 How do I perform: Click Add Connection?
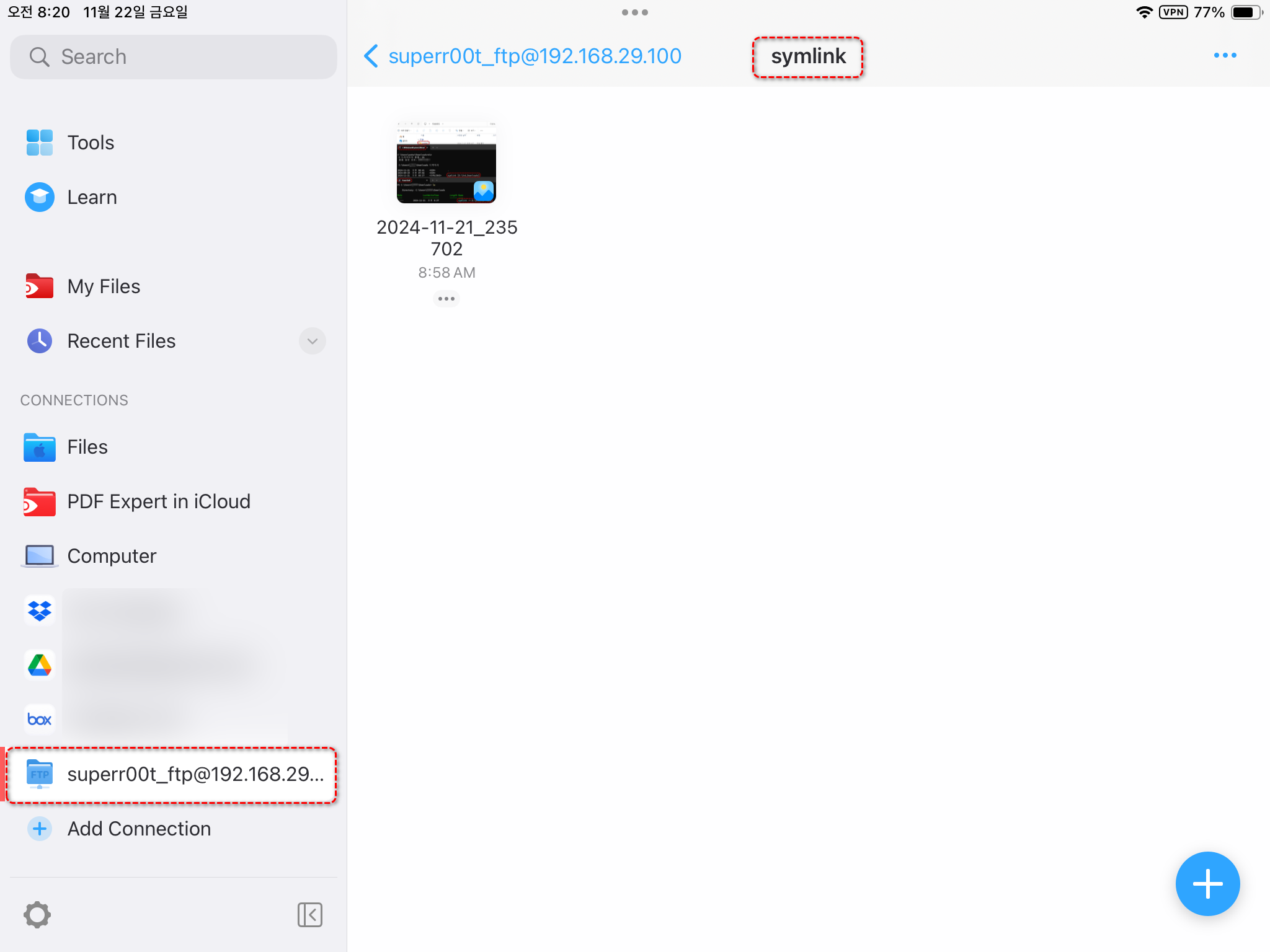[x=139, y=829]
